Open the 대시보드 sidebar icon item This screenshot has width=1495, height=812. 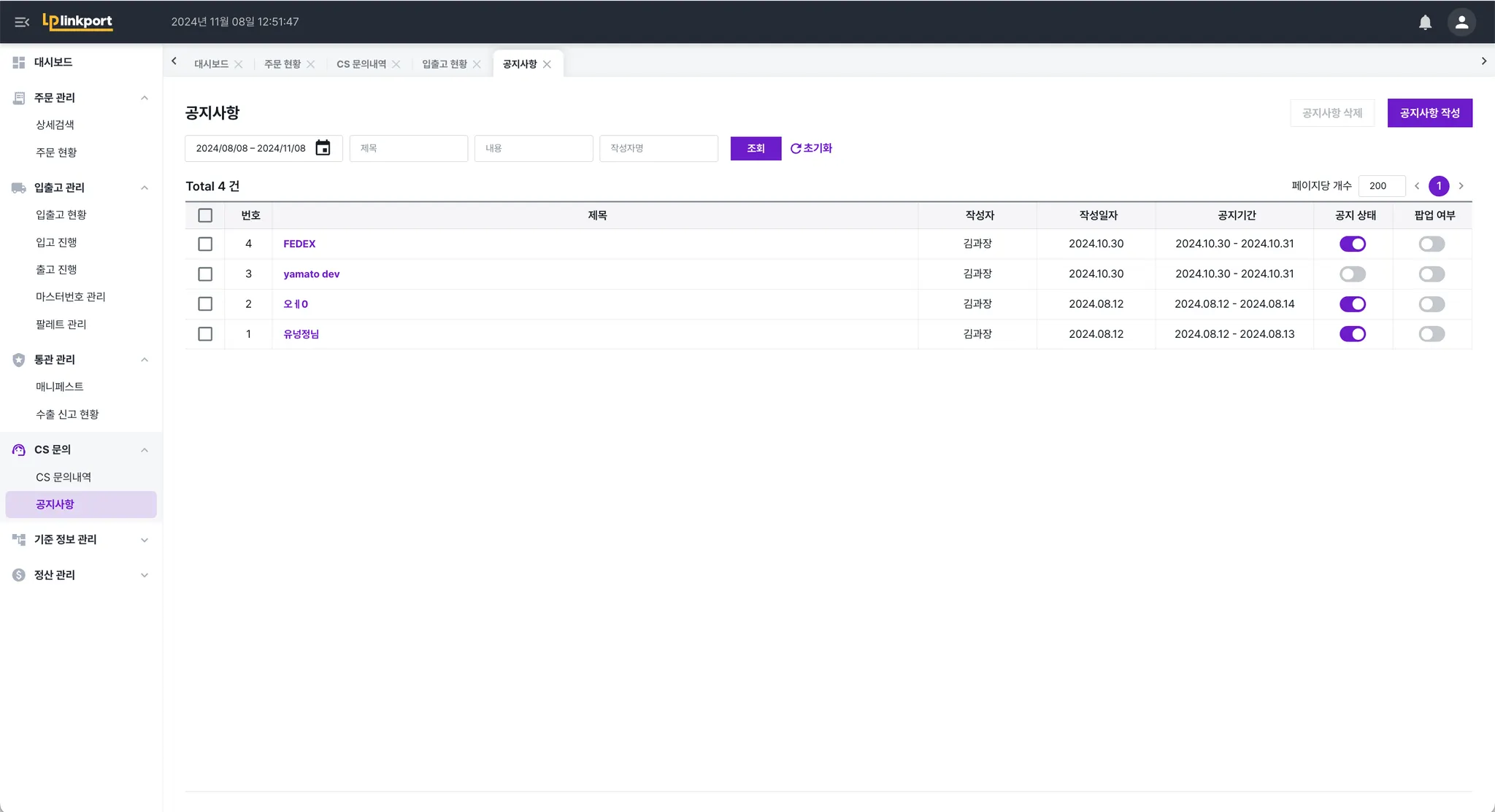coord(19,63)
